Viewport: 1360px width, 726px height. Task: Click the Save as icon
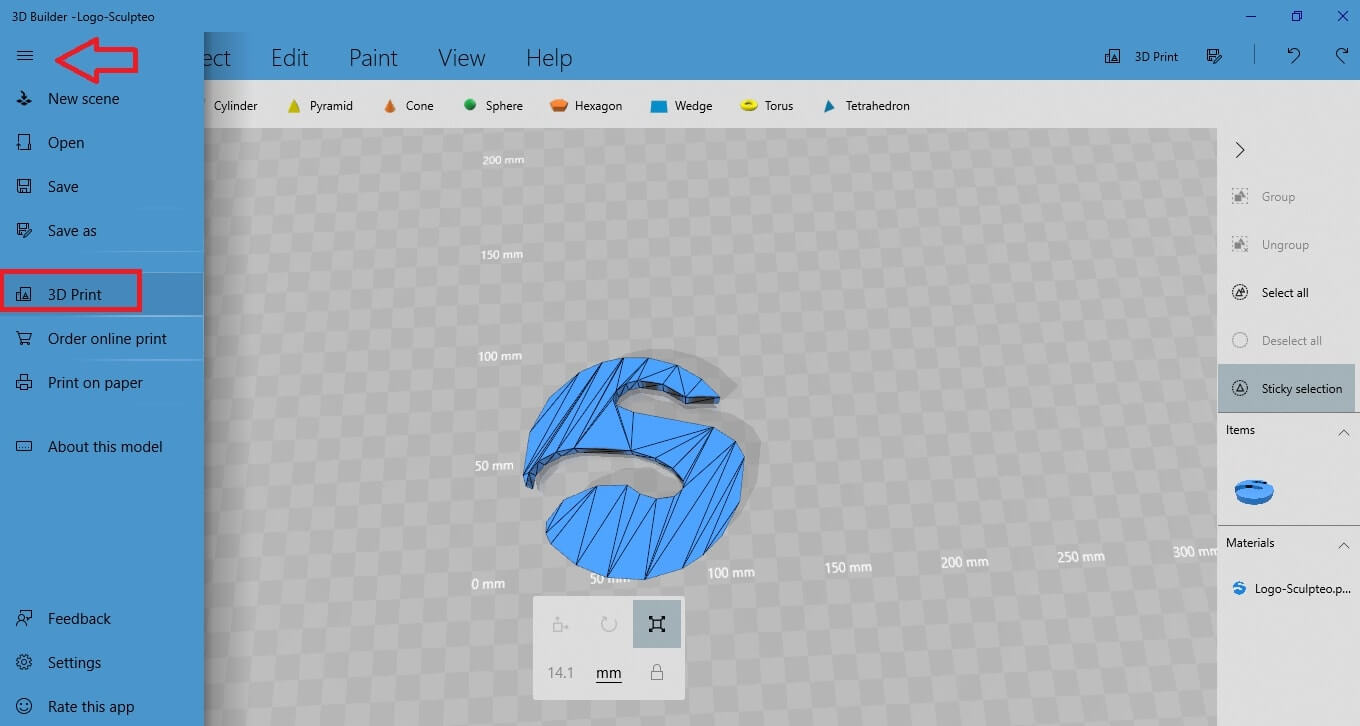[x=25, y=231]
